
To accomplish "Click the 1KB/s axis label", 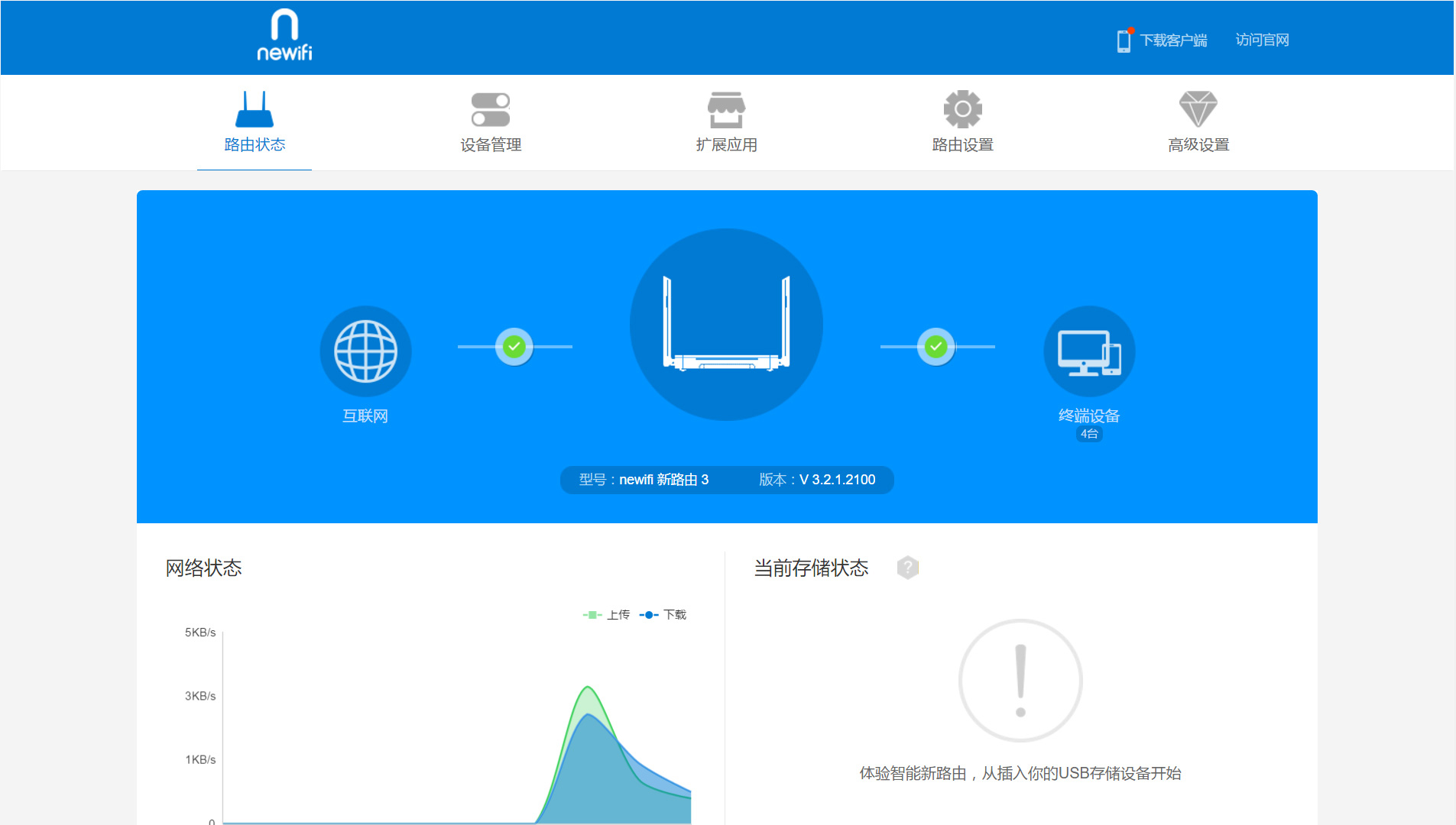I will pyautogui.click(x=200, y=759).
